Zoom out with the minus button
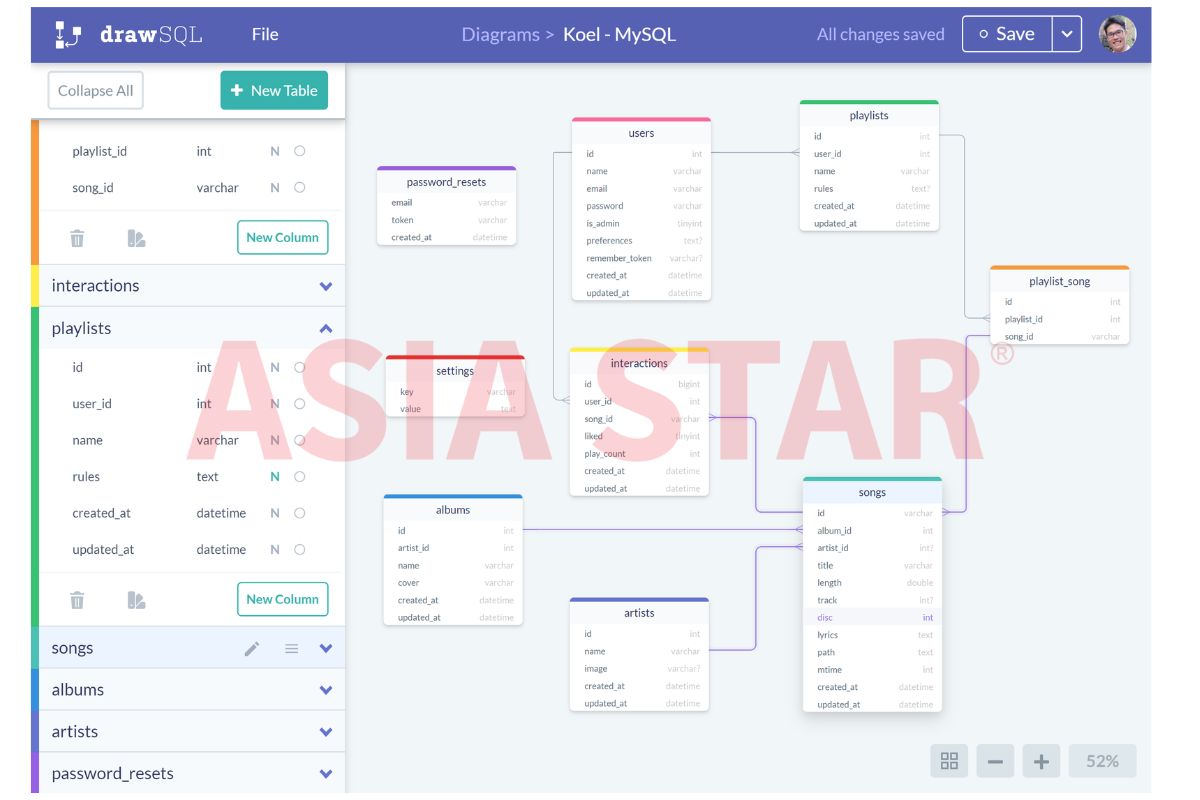The image size is (1200, 800). (x=995, y=761)
